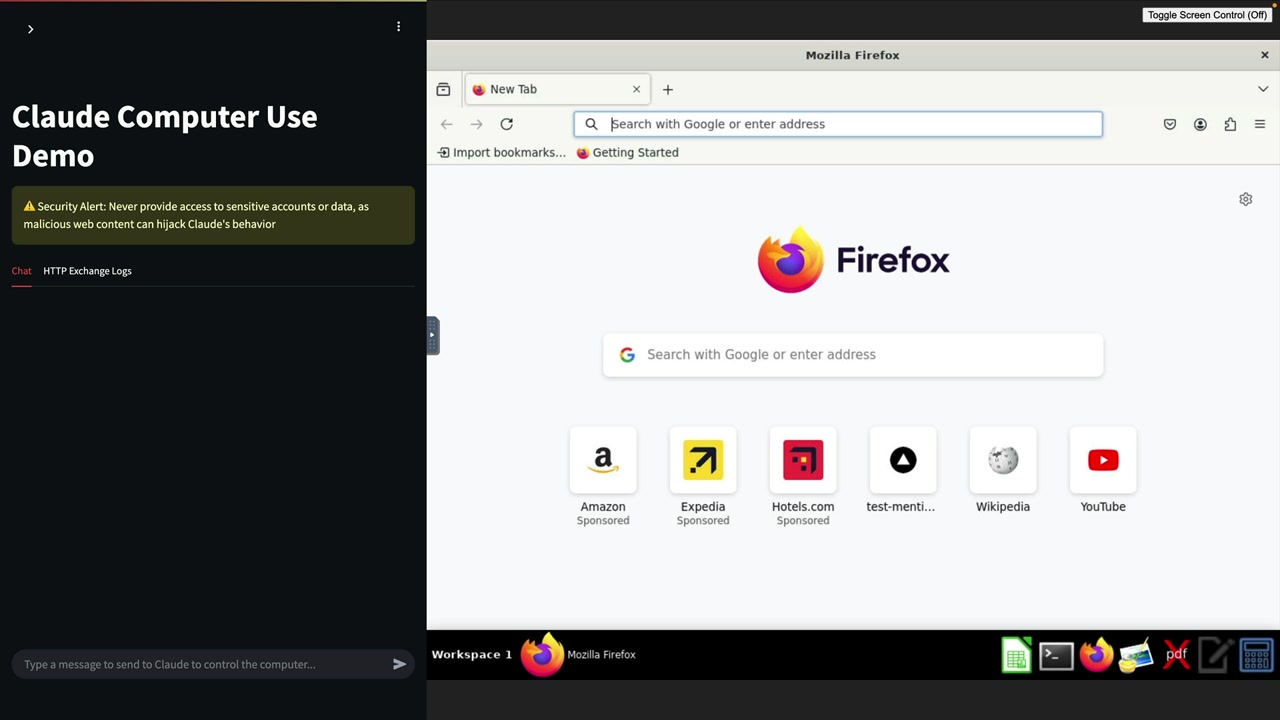Launch Firefox from the taskbar launcher icon
This screenshot has height=720, width=1280.
1096,656
